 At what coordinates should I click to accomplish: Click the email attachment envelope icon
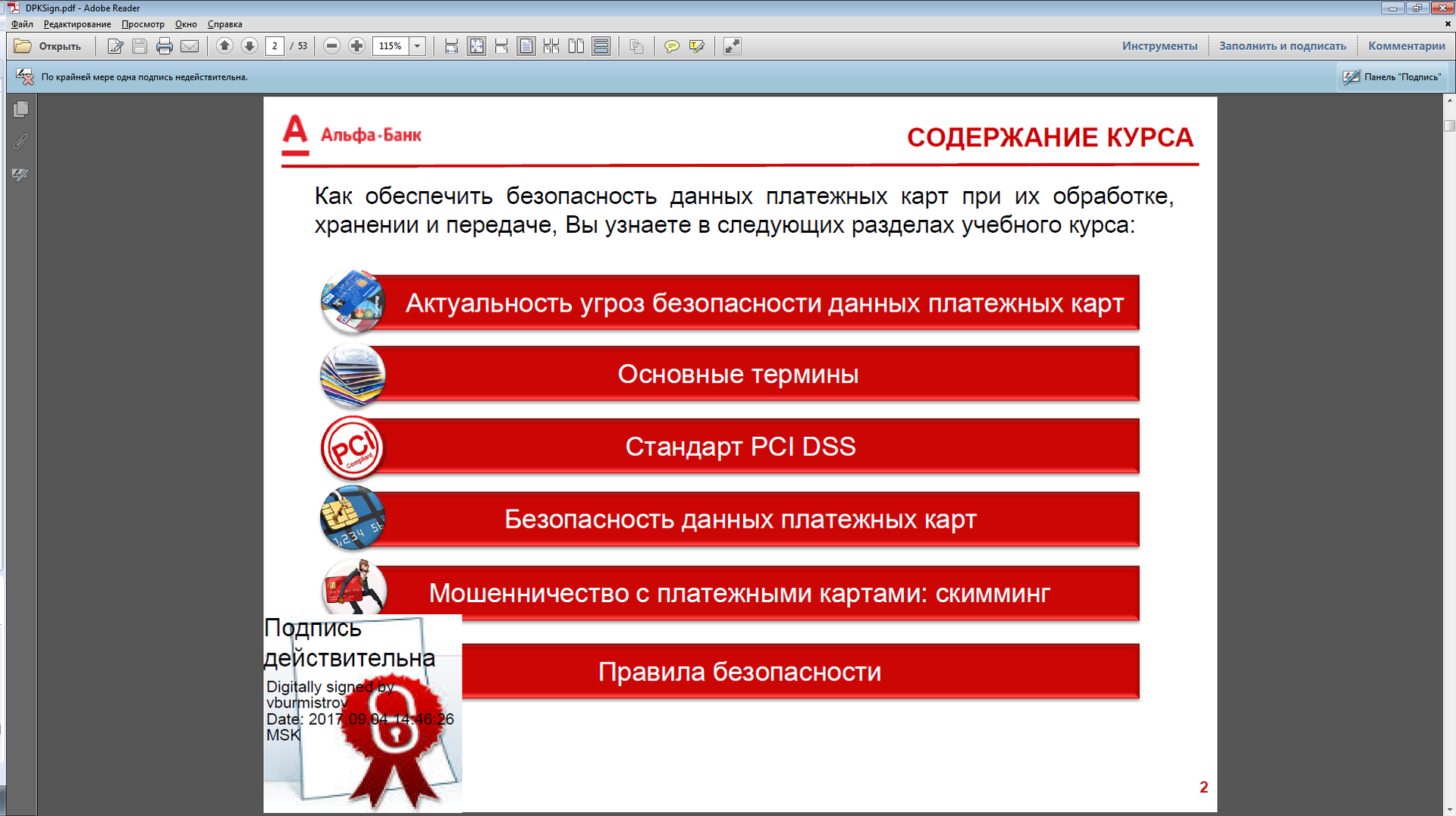click(189, 46)
